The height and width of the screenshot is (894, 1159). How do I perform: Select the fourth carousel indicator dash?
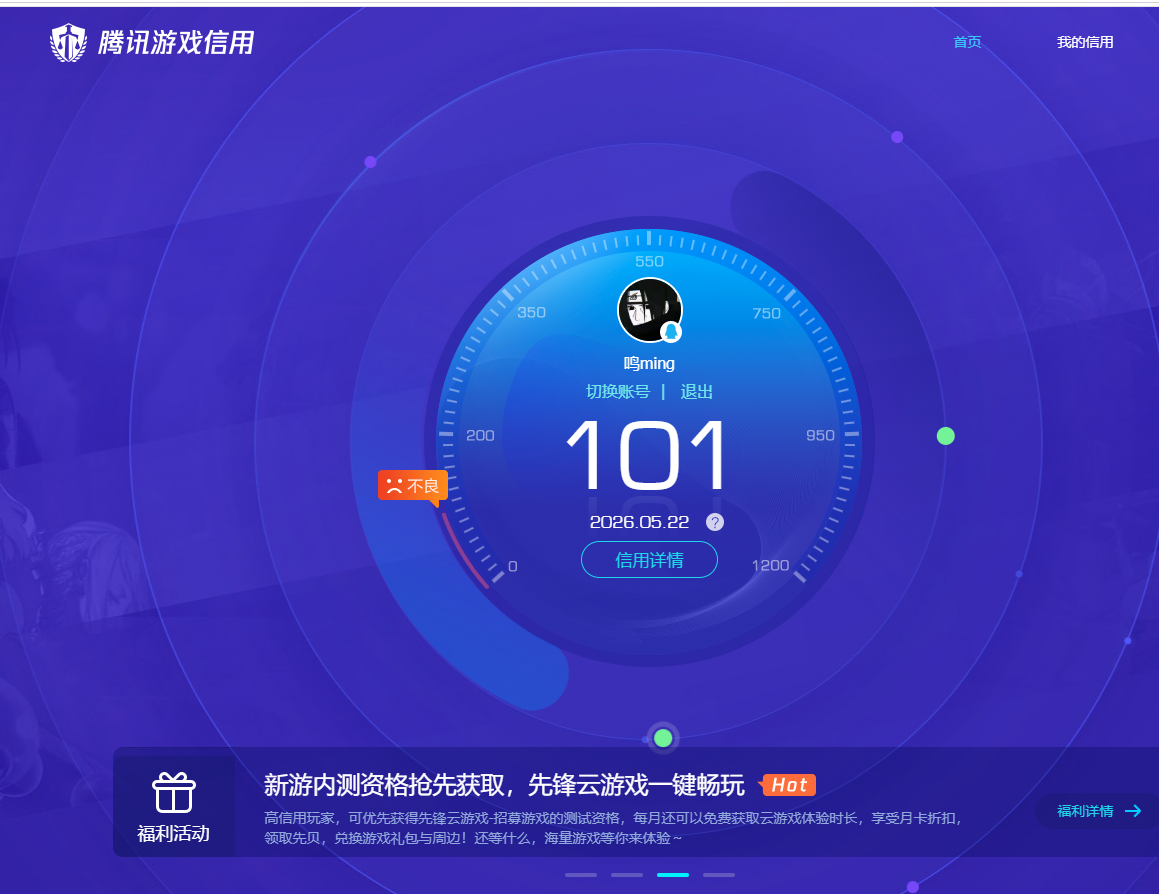718,875
